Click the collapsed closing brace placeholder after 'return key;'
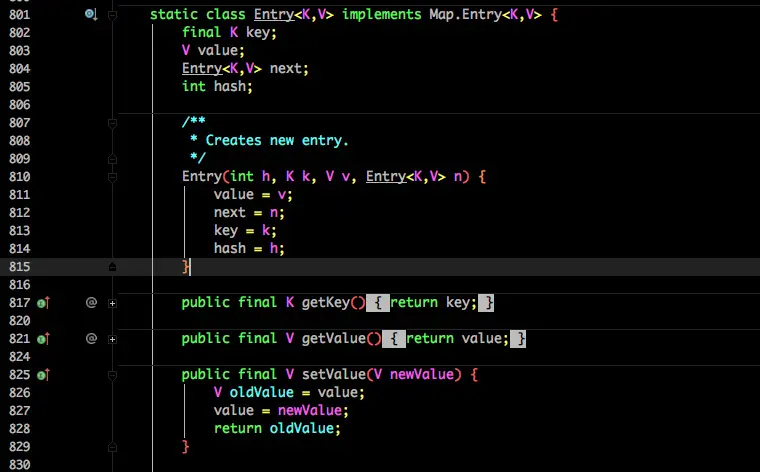The height and width of the screenshot is (472, 760). [486, 303]
